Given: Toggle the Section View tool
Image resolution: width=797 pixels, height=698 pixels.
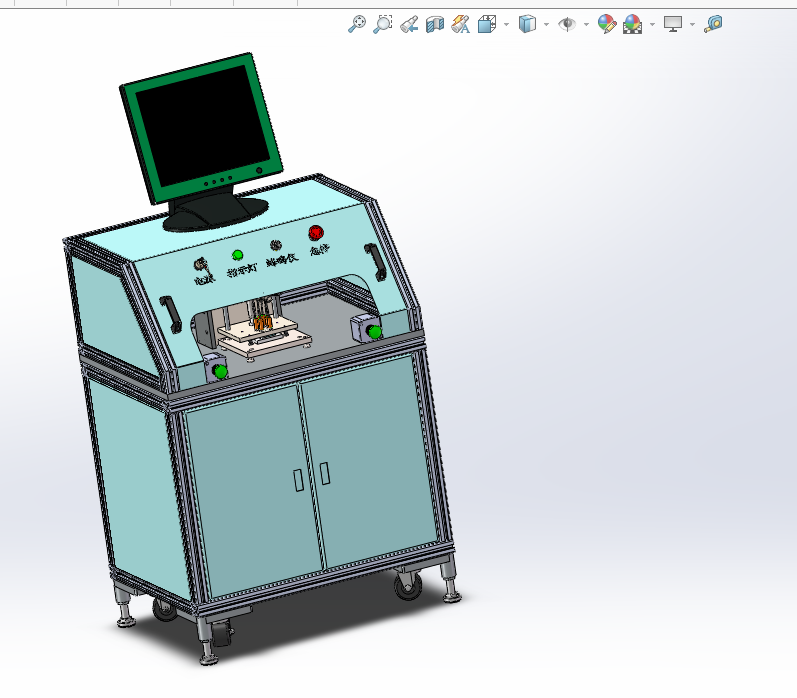Looking at the screenshot, I should pos(435,24).
